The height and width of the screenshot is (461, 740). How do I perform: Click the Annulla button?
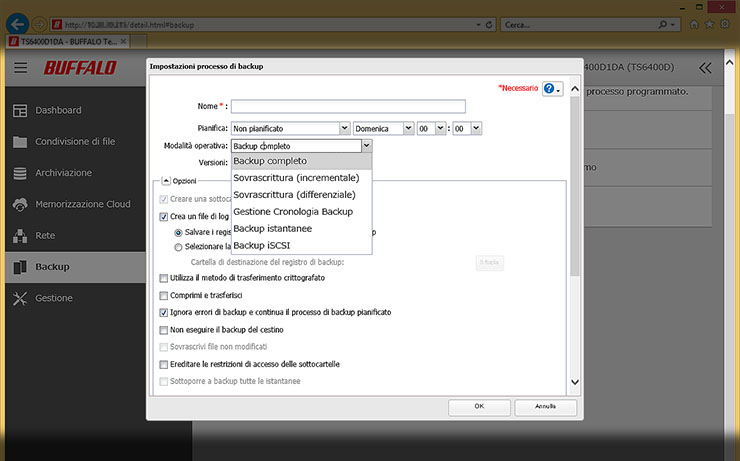click(544, 407)
